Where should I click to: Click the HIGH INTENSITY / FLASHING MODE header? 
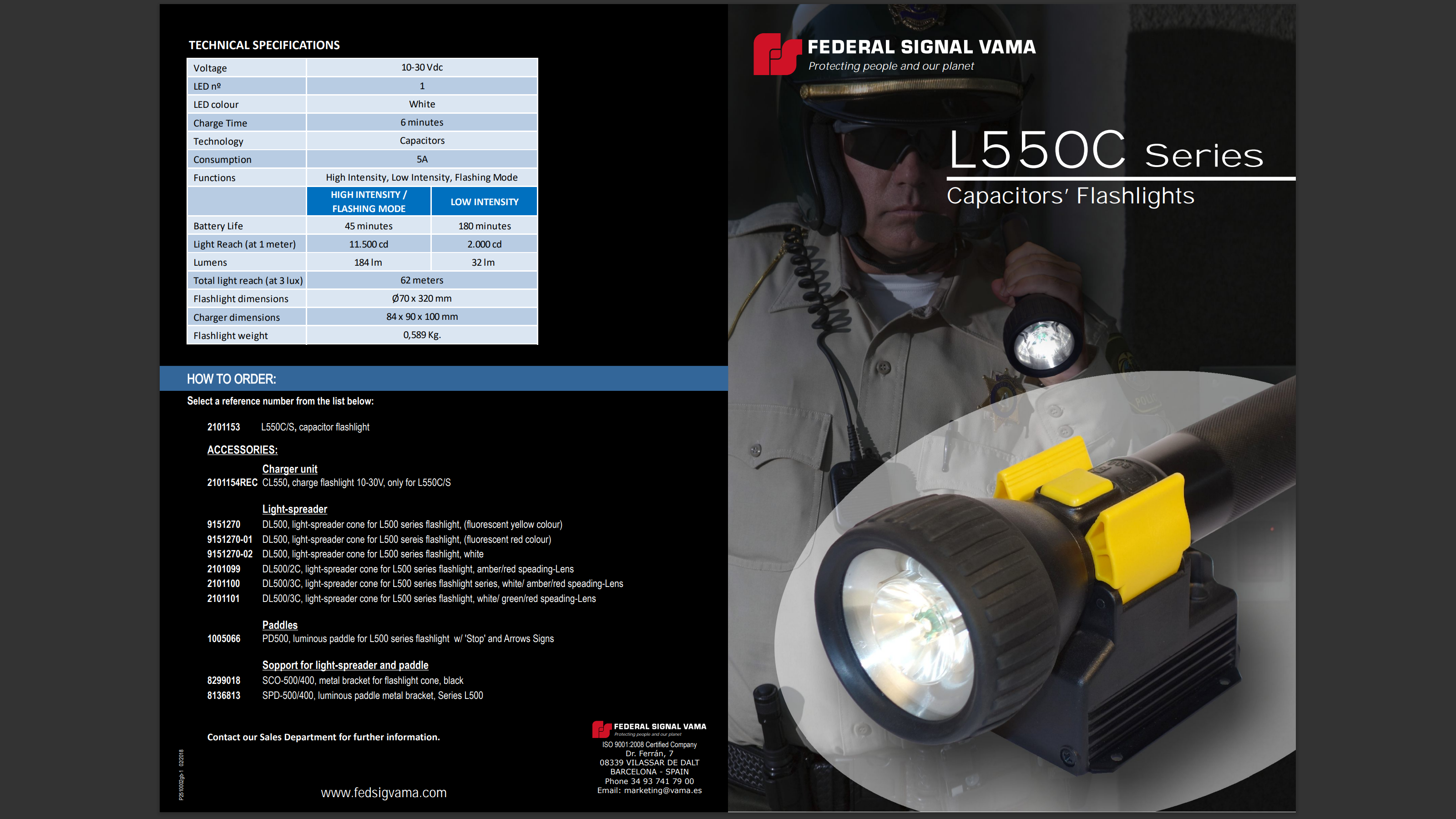click(x=369, y=201)
